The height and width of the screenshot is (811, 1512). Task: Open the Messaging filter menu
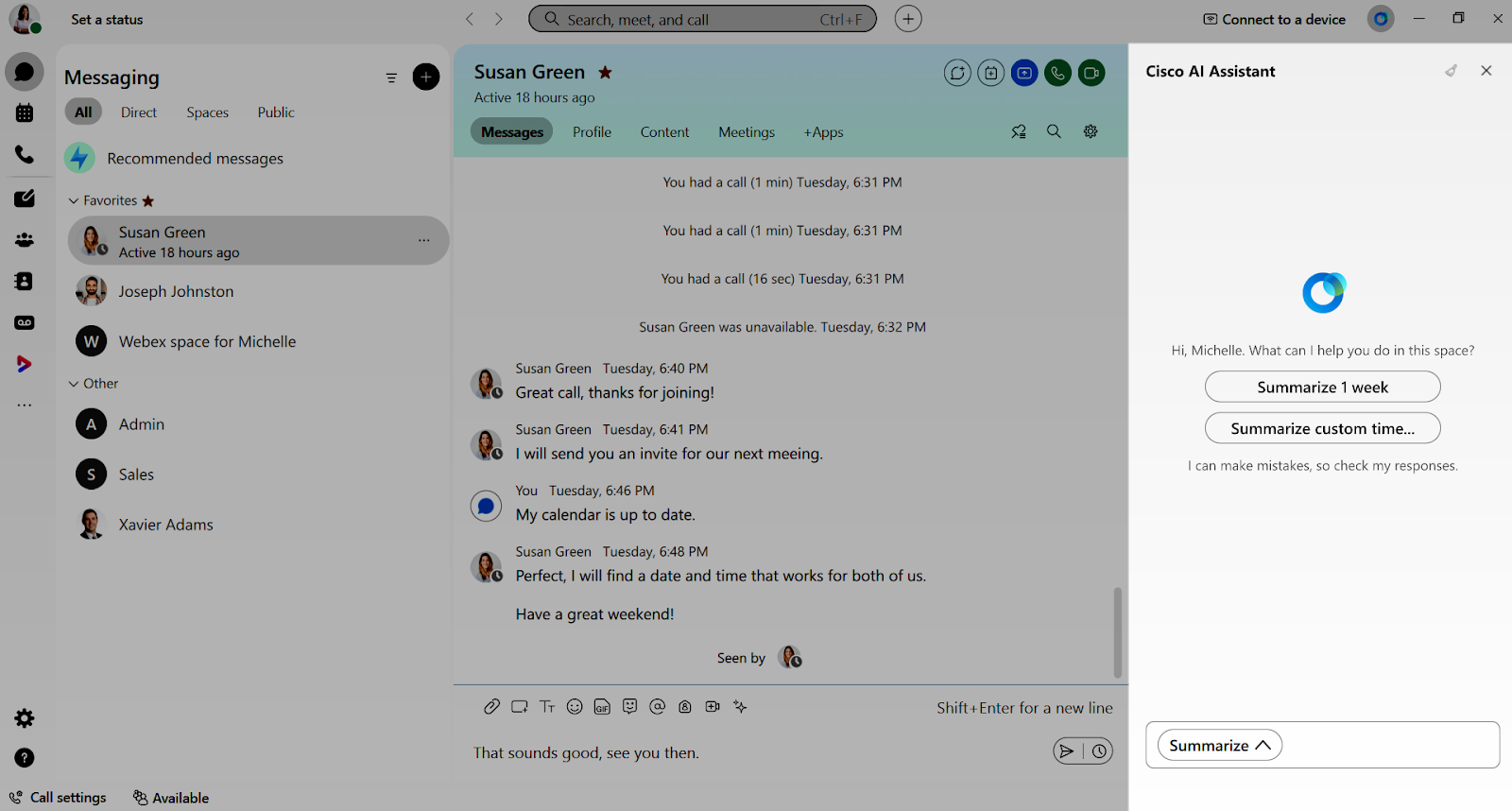[x=391, y=78]
